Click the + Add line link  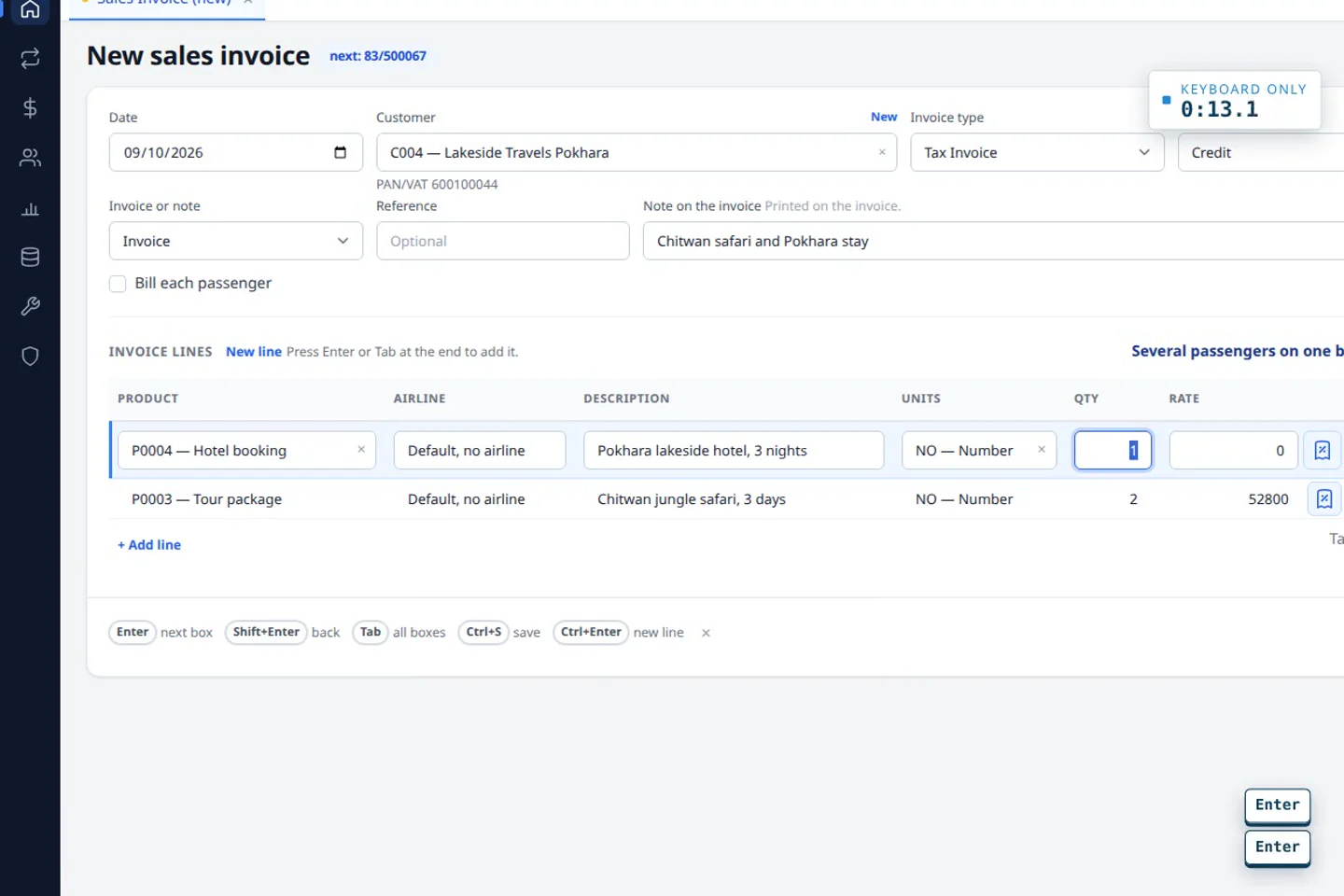(149, 545)
